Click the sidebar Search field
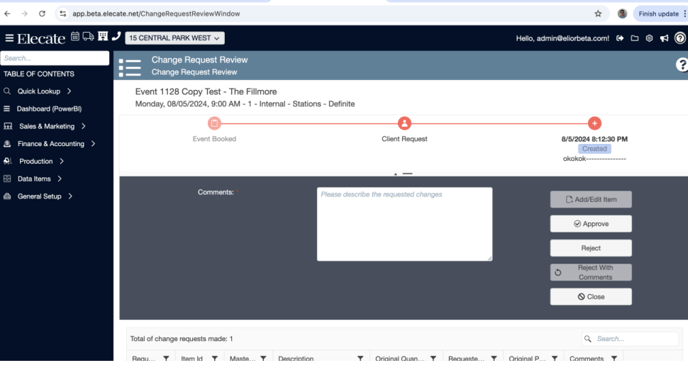This screenshot has height=375, width=688. pyautogui.click(x=55, y=58)
